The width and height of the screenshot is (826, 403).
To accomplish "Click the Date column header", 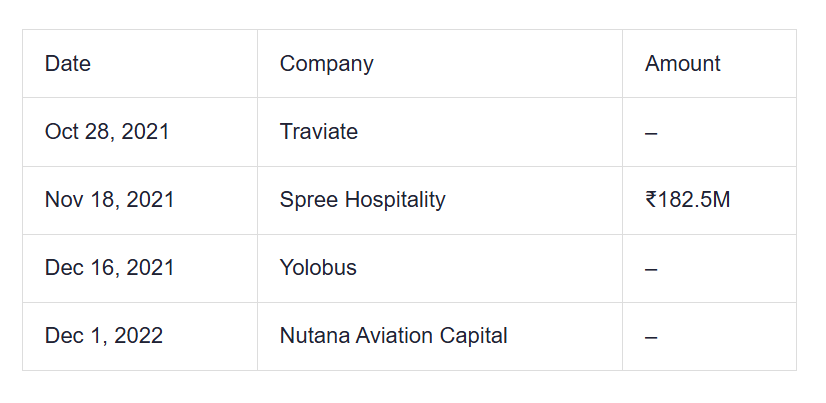I will coord(68,64).
